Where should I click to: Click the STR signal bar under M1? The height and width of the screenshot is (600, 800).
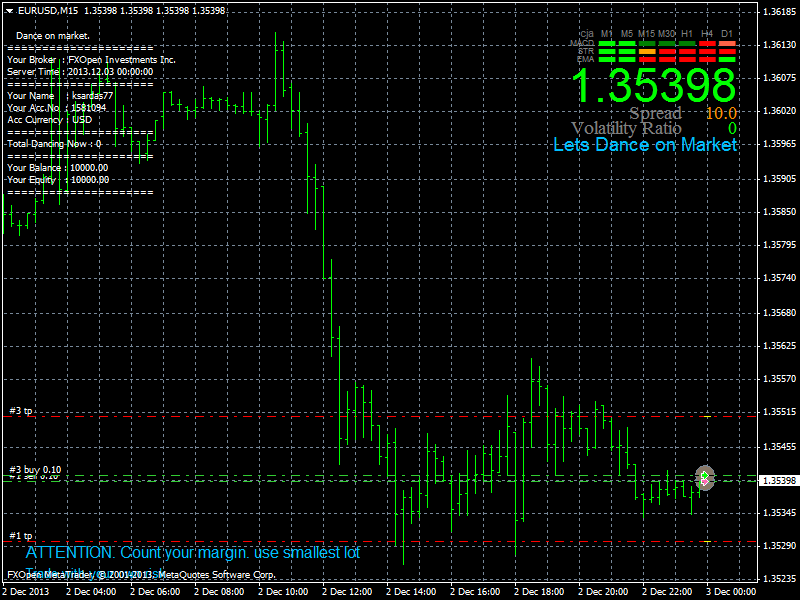[607, 52]
